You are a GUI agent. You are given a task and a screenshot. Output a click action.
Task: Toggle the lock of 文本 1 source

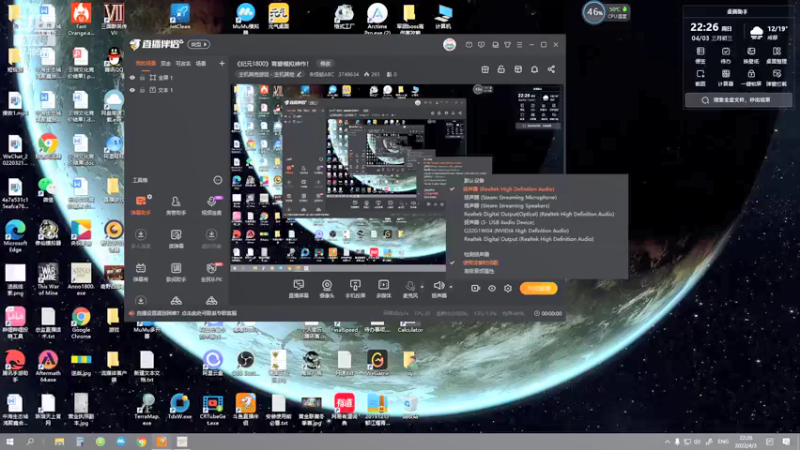pos(142,90)
